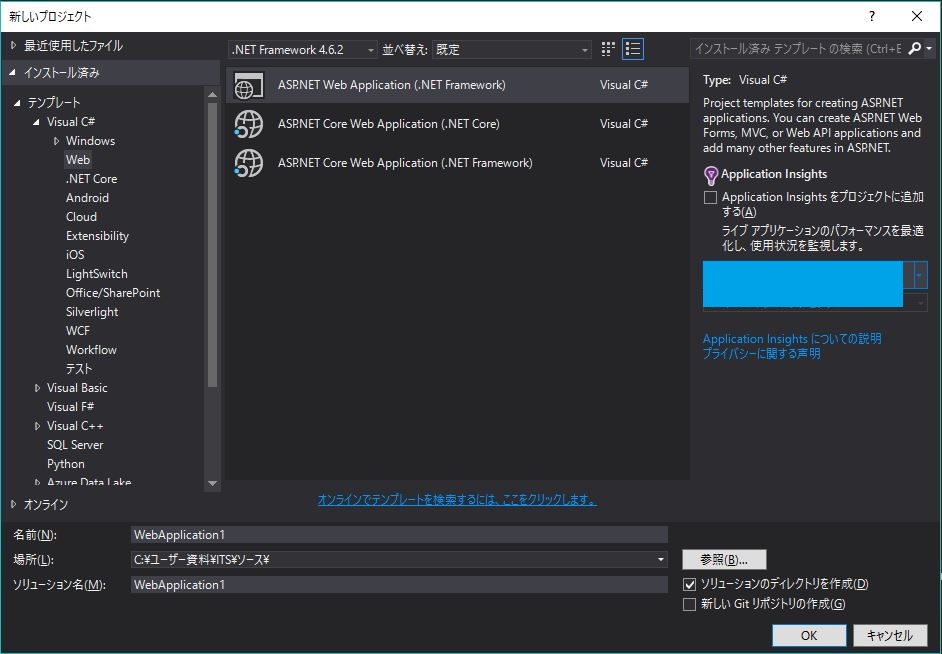Viewport: 942px width, 654px height.
Task: Select Office/SharePoint template category
Action: point(113,293)
